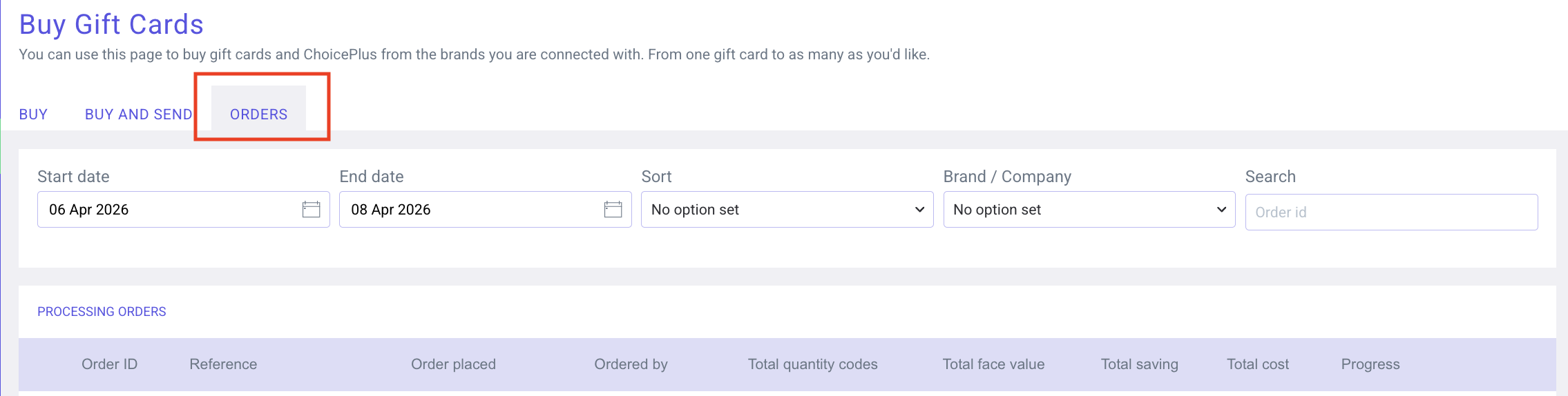
Task: Click the Total saving column header
Action: pos(1139,364)
